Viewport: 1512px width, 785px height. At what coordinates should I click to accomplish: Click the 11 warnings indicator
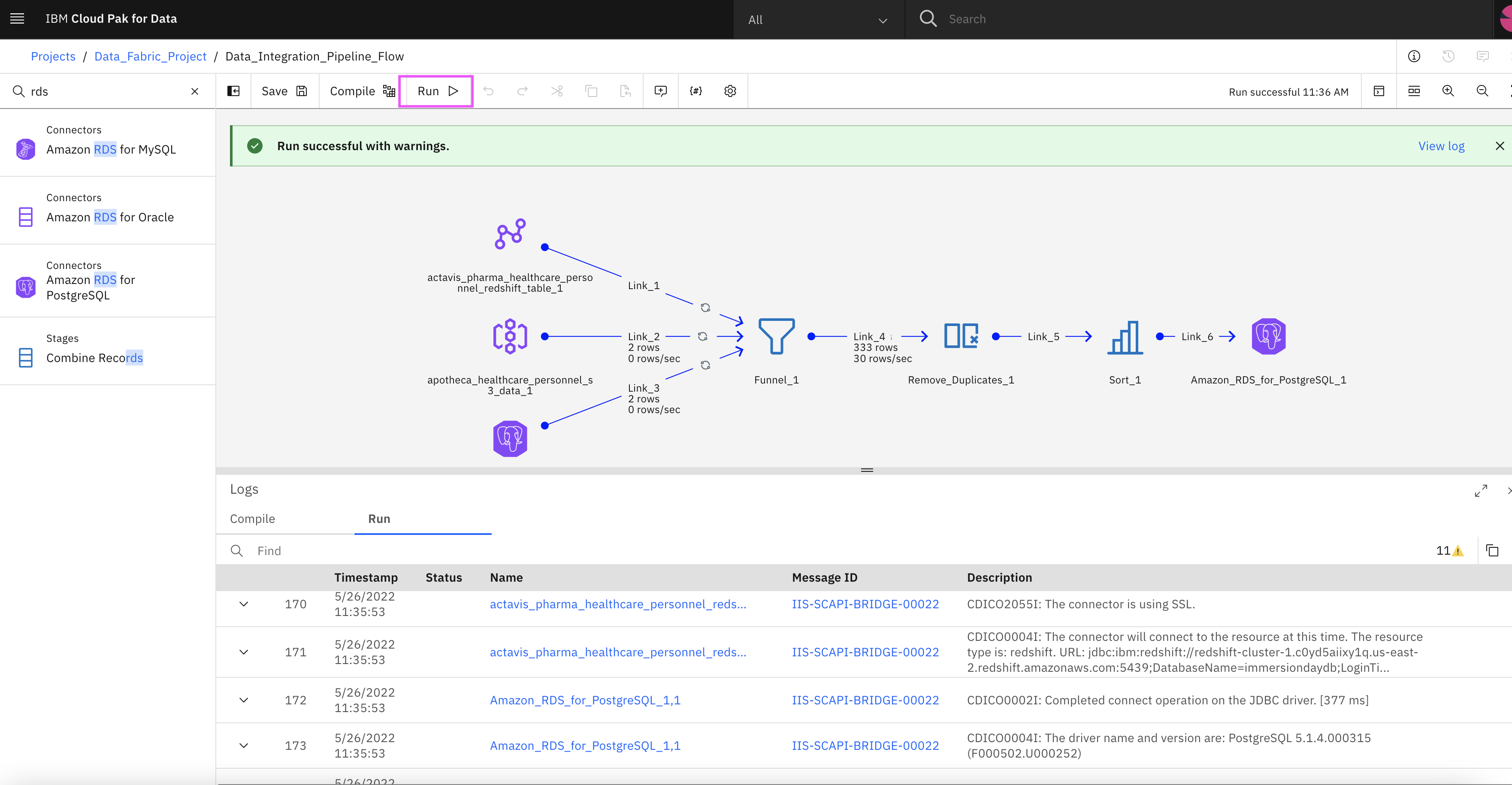tap(1450, 551)
